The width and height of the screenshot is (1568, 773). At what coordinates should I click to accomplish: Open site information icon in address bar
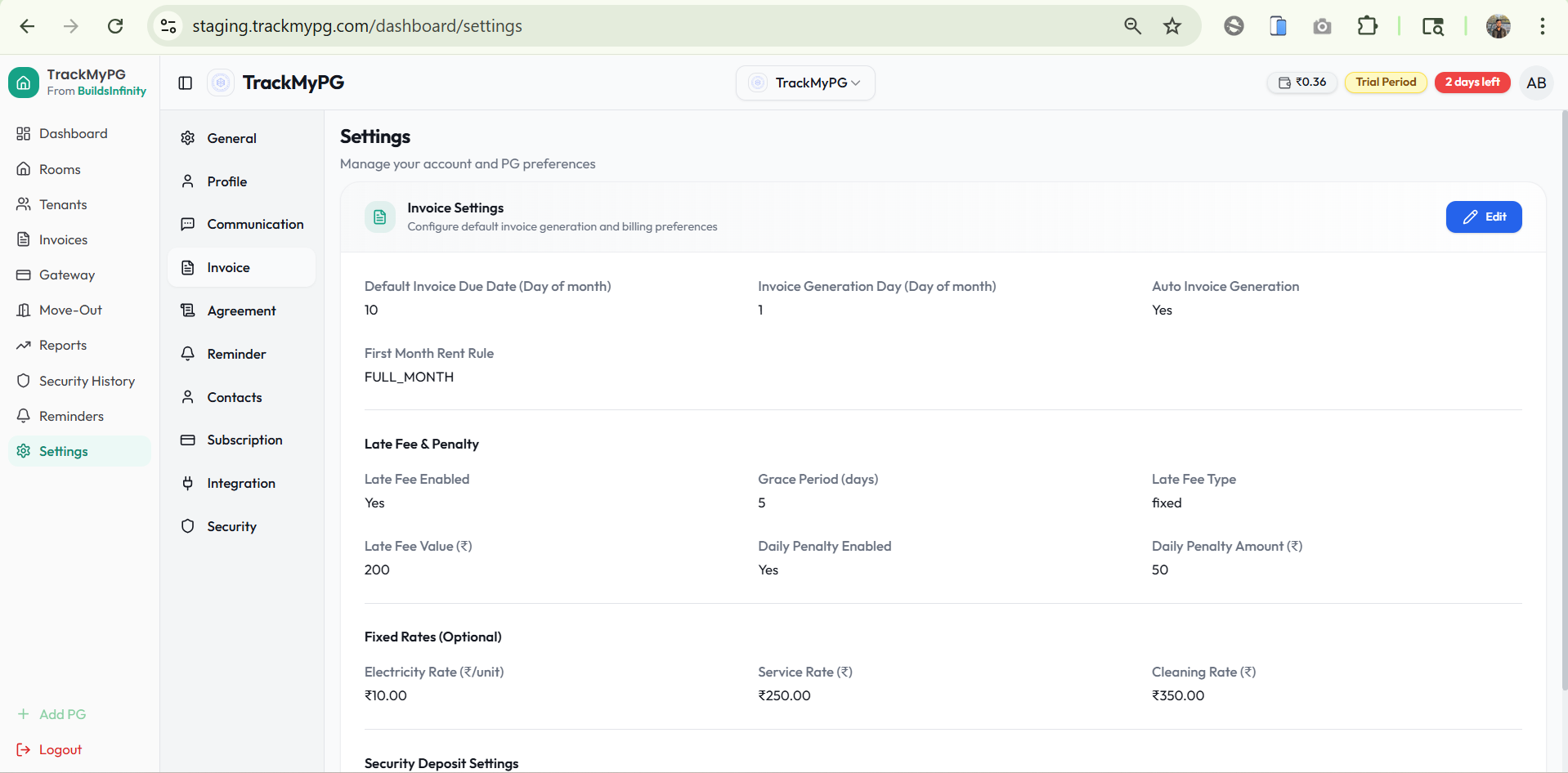point(168,26)
